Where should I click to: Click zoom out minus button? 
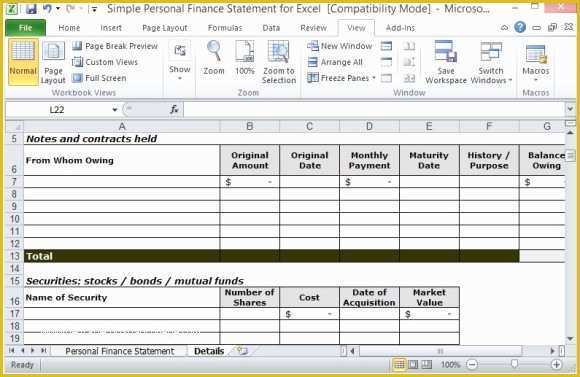472,365
